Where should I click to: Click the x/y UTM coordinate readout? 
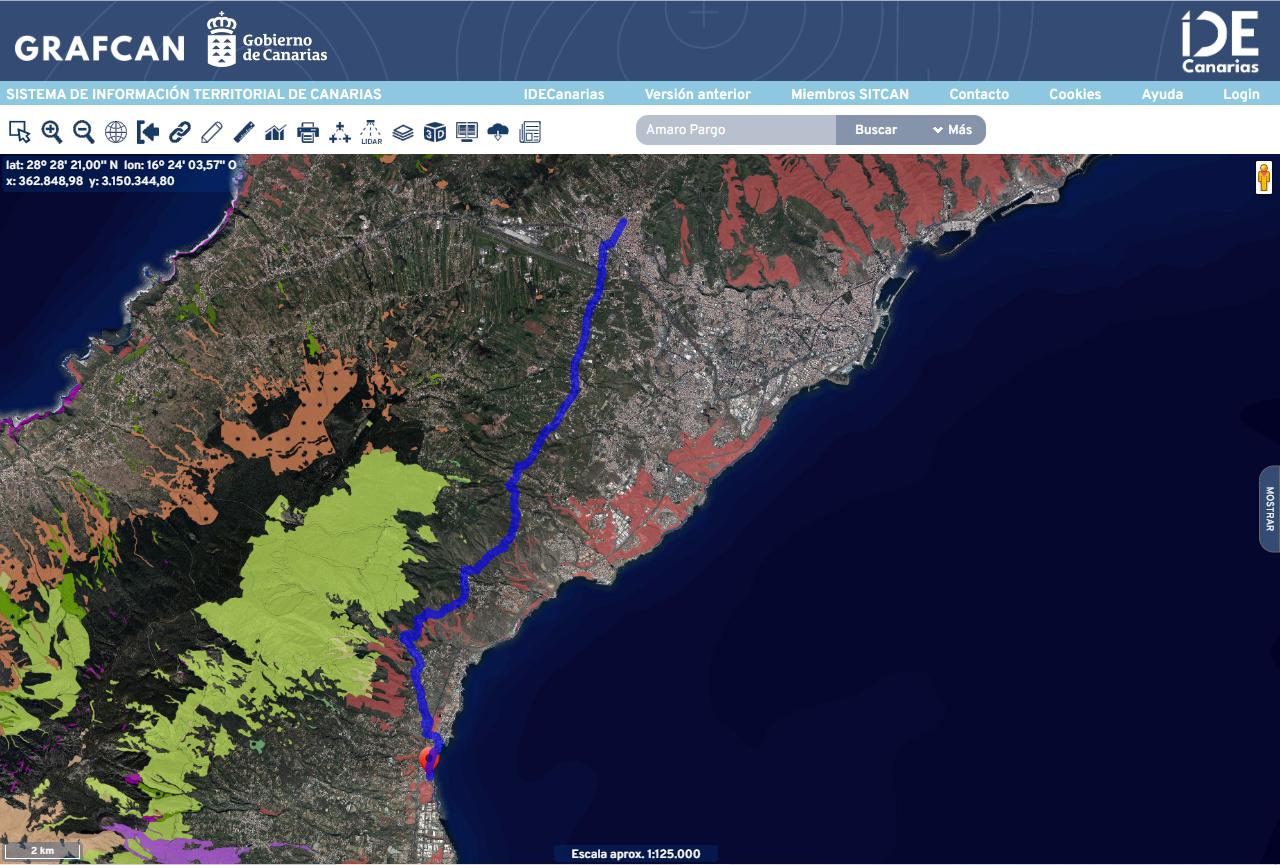click(90, 181)
